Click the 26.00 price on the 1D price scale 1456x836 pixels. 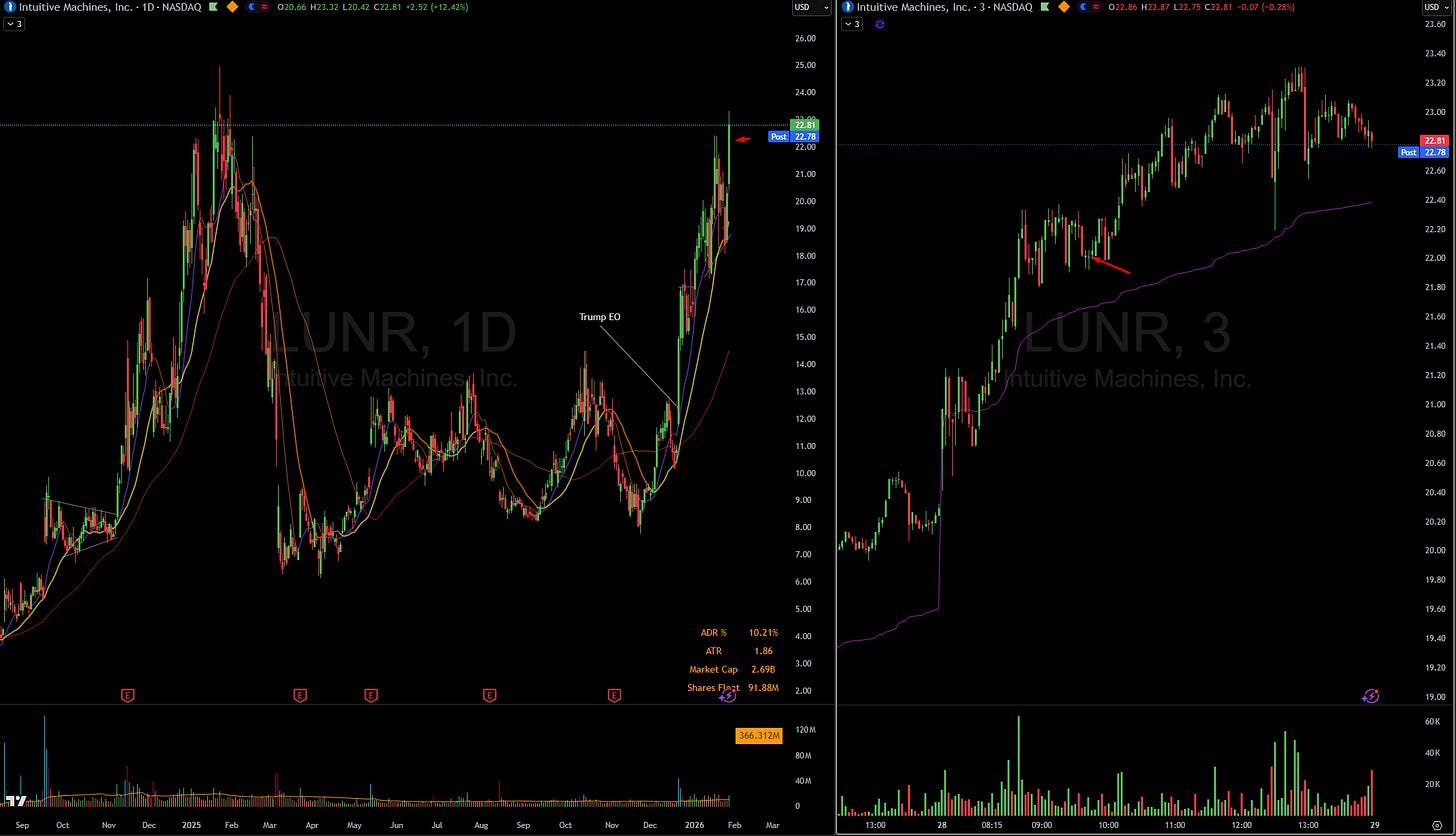click(x=805, y=38)
